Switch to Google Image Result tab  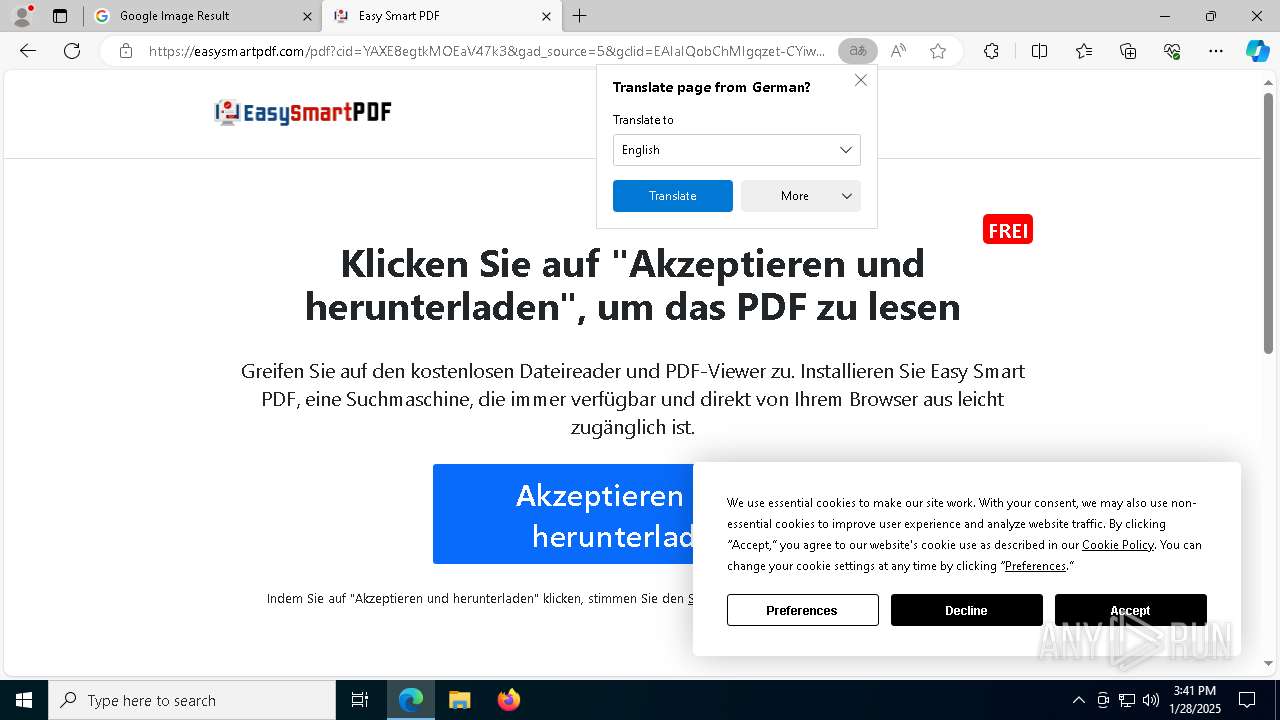click(x=202, y=16)
